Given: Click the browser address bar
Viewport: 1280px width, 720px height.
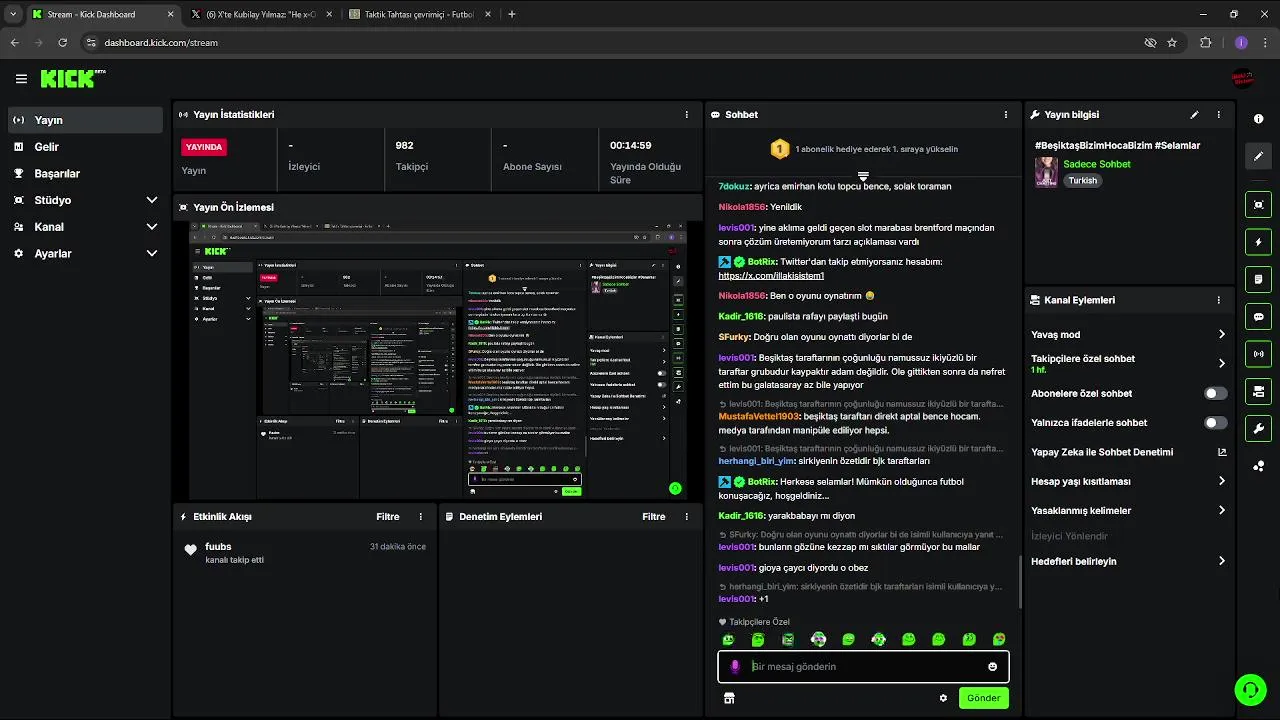Looking at the screenshot, I should coord(610,43).
